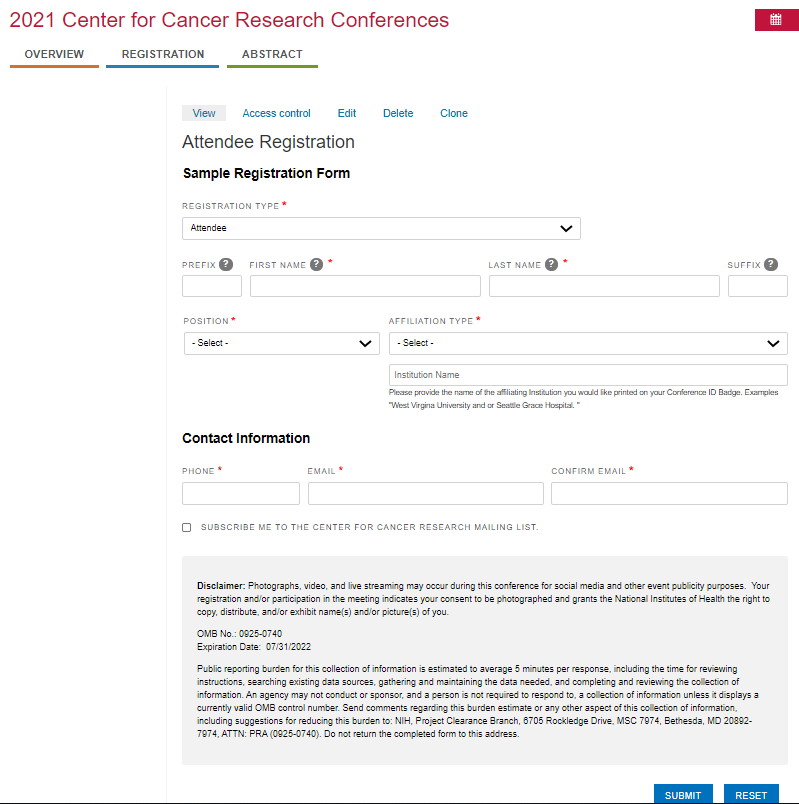The image size is (799, 804).
Task: Click the help icon beside Suffix
Action: pyautogui.click(x=770, y=265)
